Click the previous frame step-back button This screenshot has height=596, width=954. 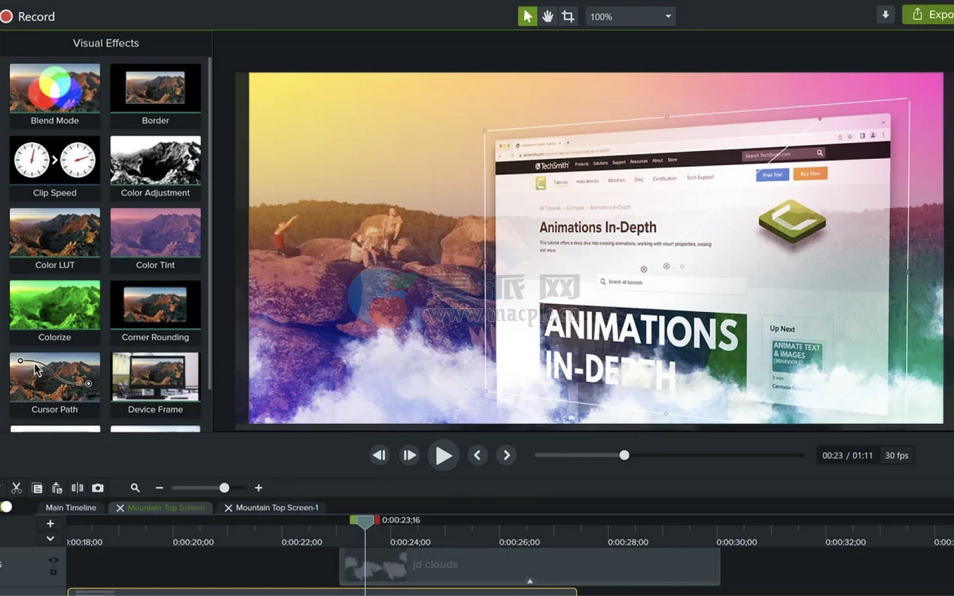(380, 455)
